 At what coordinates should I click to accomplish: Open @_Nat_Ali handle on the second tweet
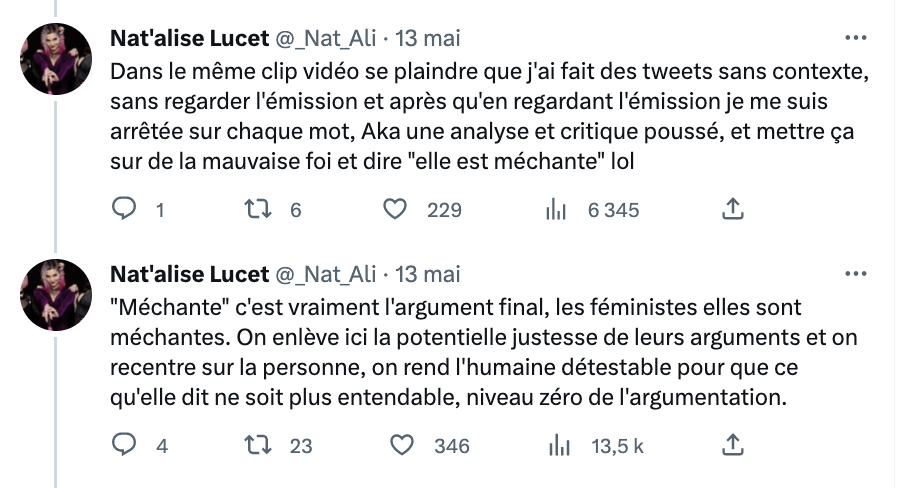[x=326, y=274]
